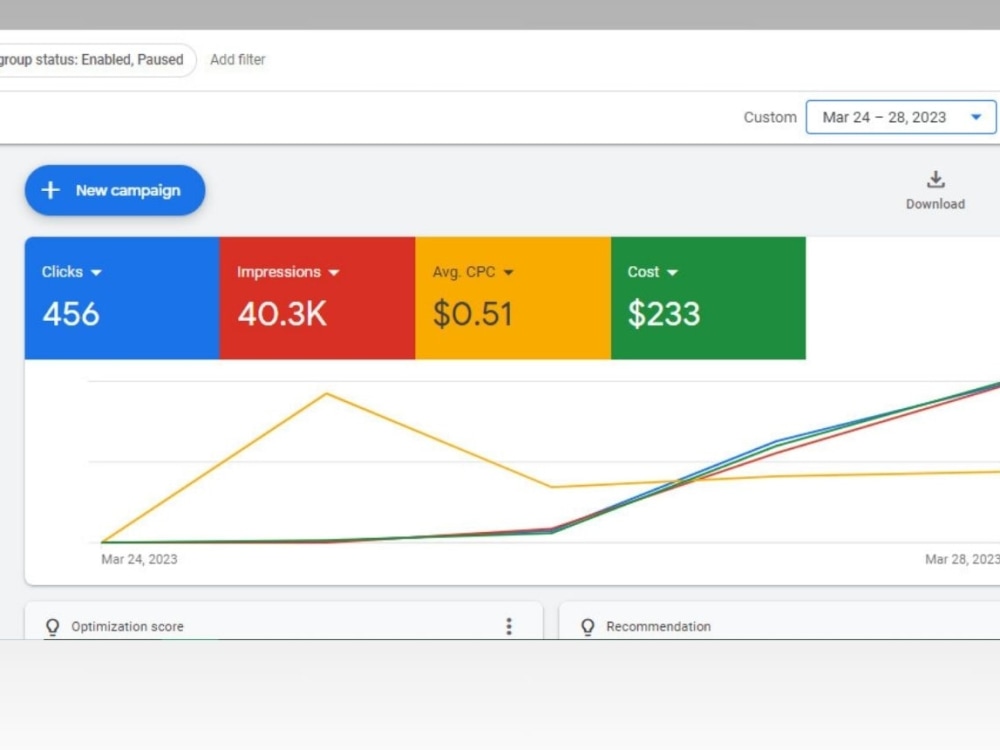1000x750 pixels.
Task: Click the $0.51 average CPC value
Action: [x=473, y=314]
